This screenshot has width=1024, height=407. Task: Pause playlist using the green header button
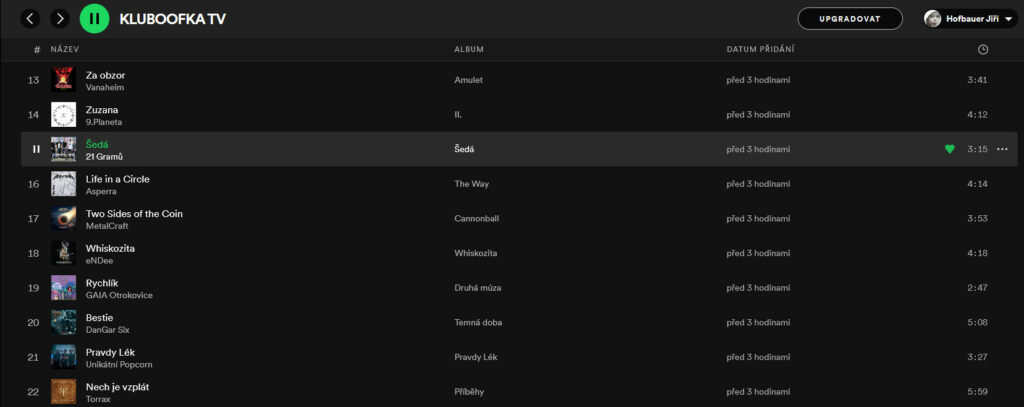95,18
